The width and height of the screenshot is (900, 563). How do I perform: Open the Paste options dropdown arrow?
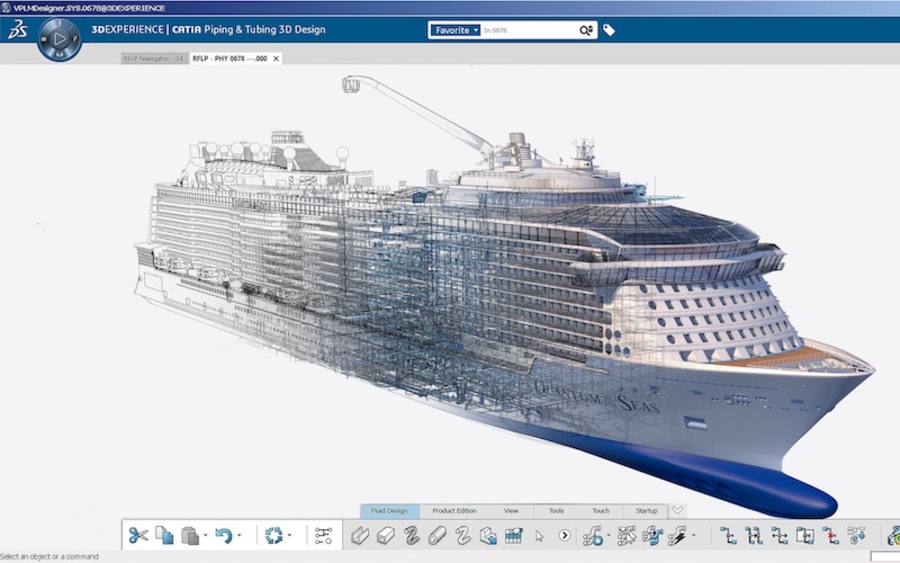[x=205, y=536]
